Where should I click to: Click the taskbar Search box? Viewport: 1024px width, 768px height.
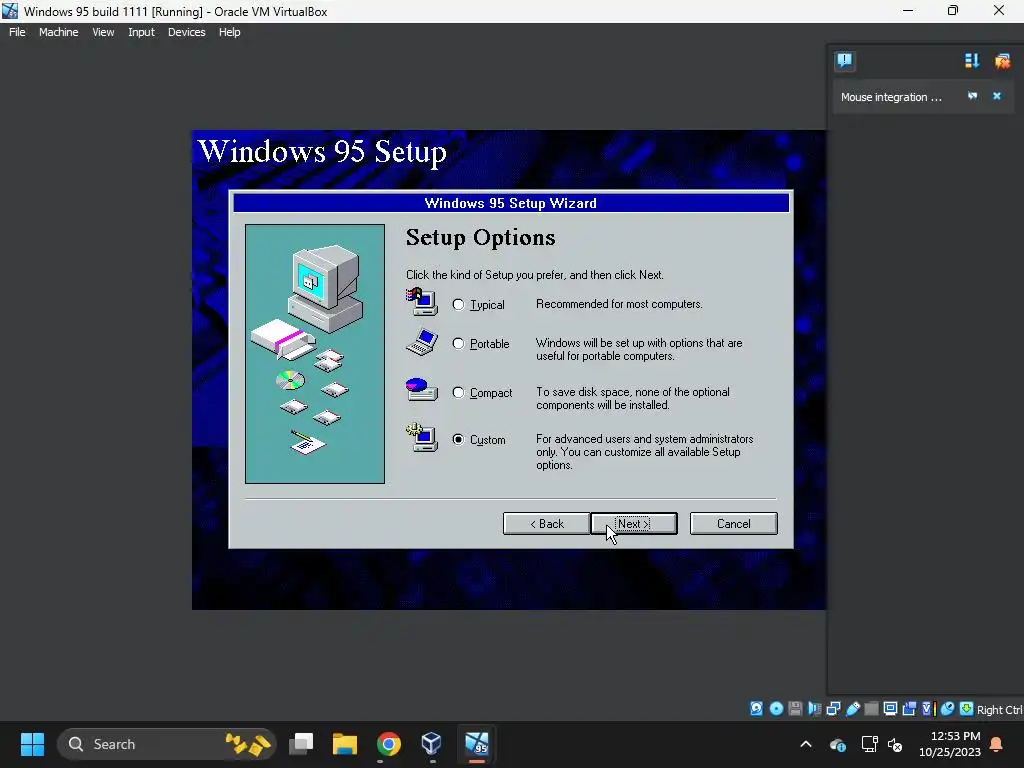click(167, 744)
